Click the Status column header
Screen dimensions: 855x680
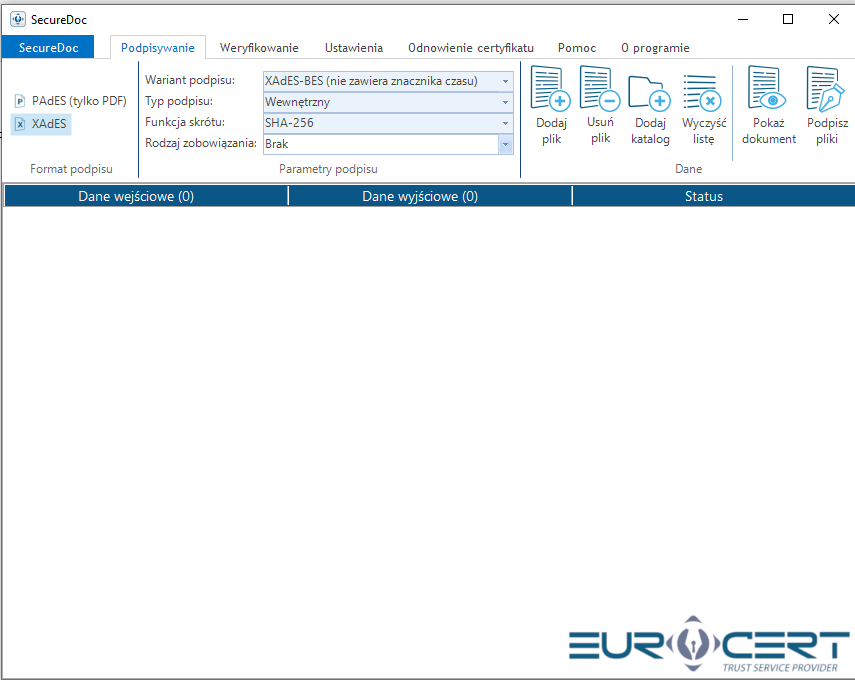[703, 197]
